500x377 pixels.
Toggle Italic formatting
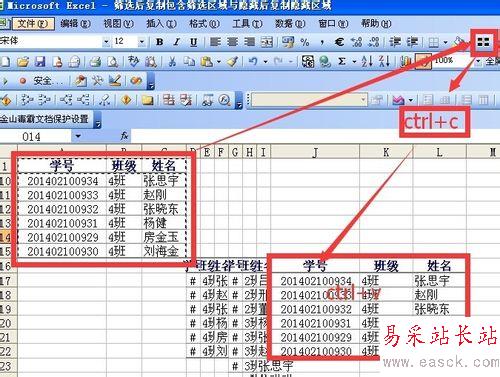pyautogui.click(x=177, y=42)
